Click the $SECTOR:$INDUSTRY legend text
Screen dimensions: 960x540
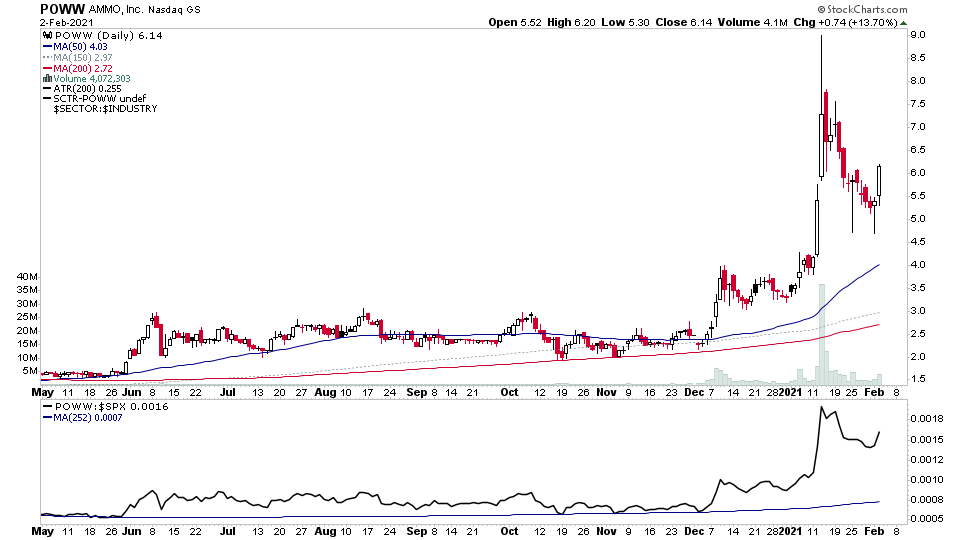click(105, 109)
